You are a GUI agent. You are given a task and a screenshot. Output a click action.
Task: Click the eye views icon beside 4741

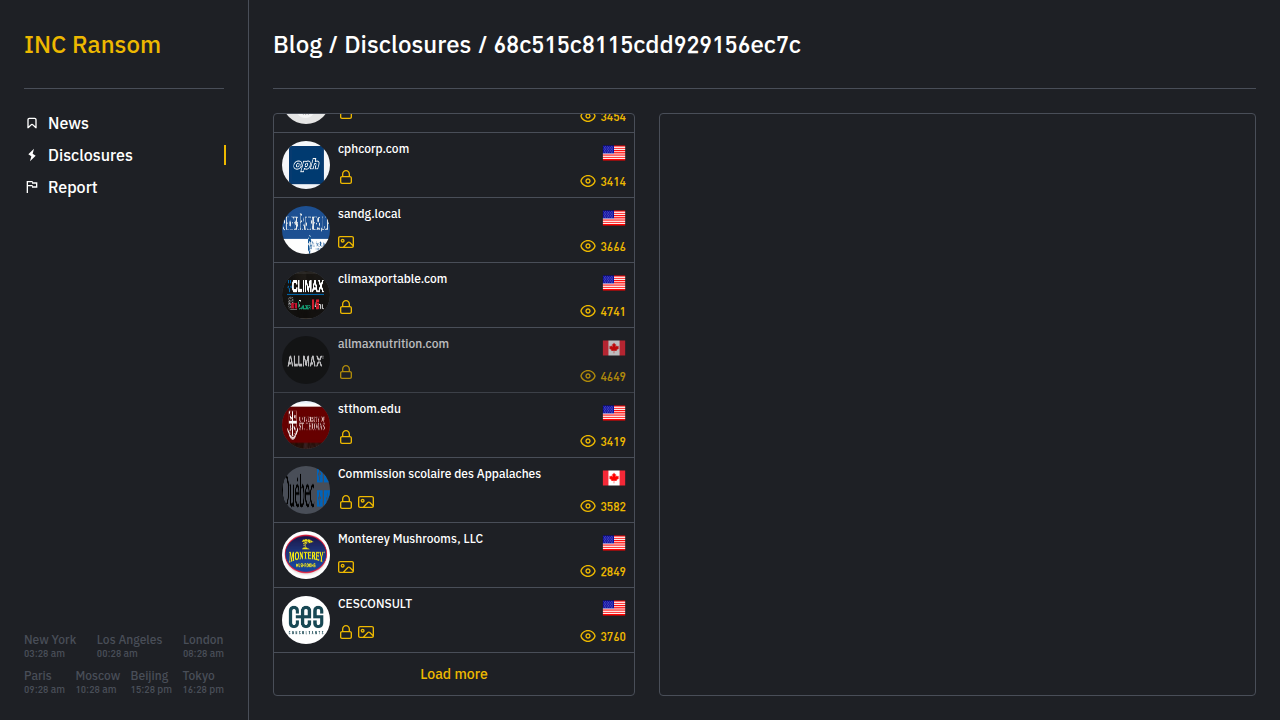tap(588, 311)
